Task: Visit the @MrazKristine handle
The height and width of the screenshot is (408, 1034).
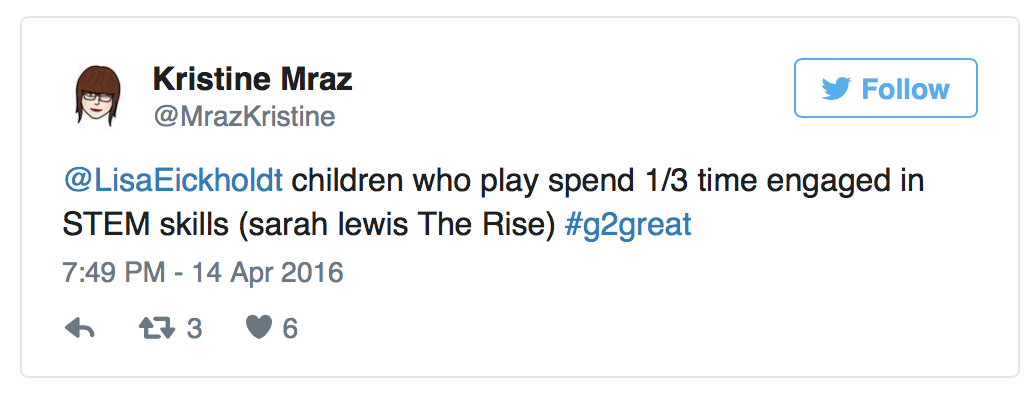Action: [244, 117]
